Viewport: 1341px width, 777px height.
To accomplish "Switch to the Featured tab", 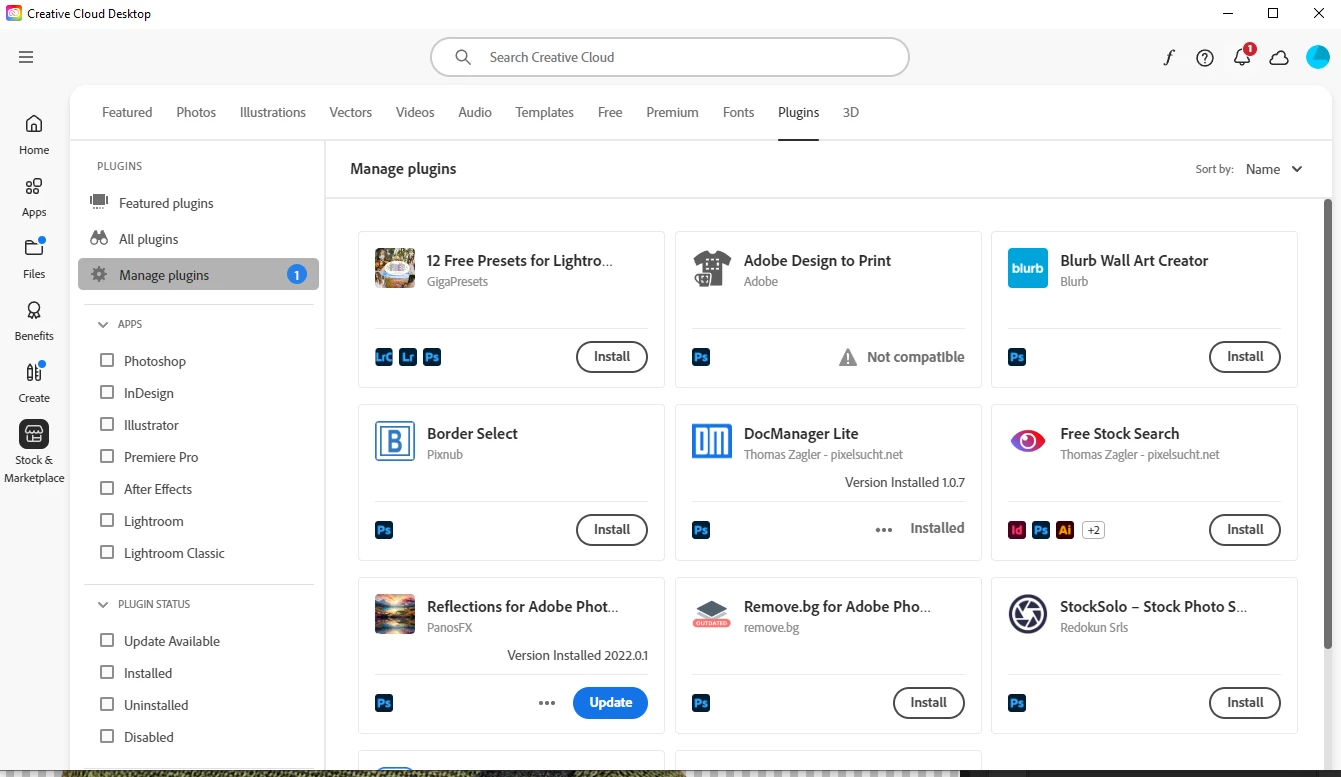I will click(x=127, y=112).
